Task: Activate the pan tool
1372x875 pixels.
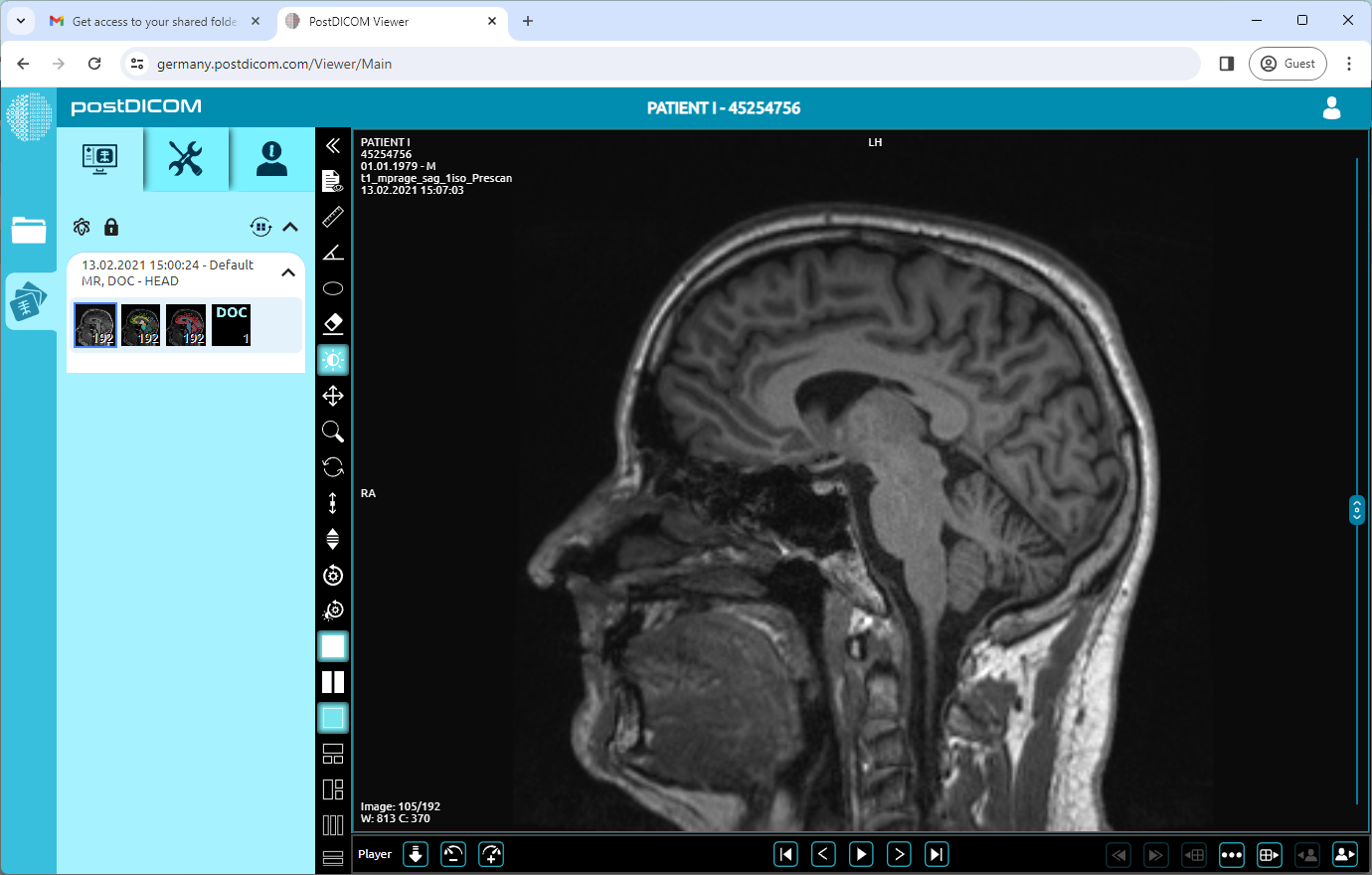Action: coord(333,396)
